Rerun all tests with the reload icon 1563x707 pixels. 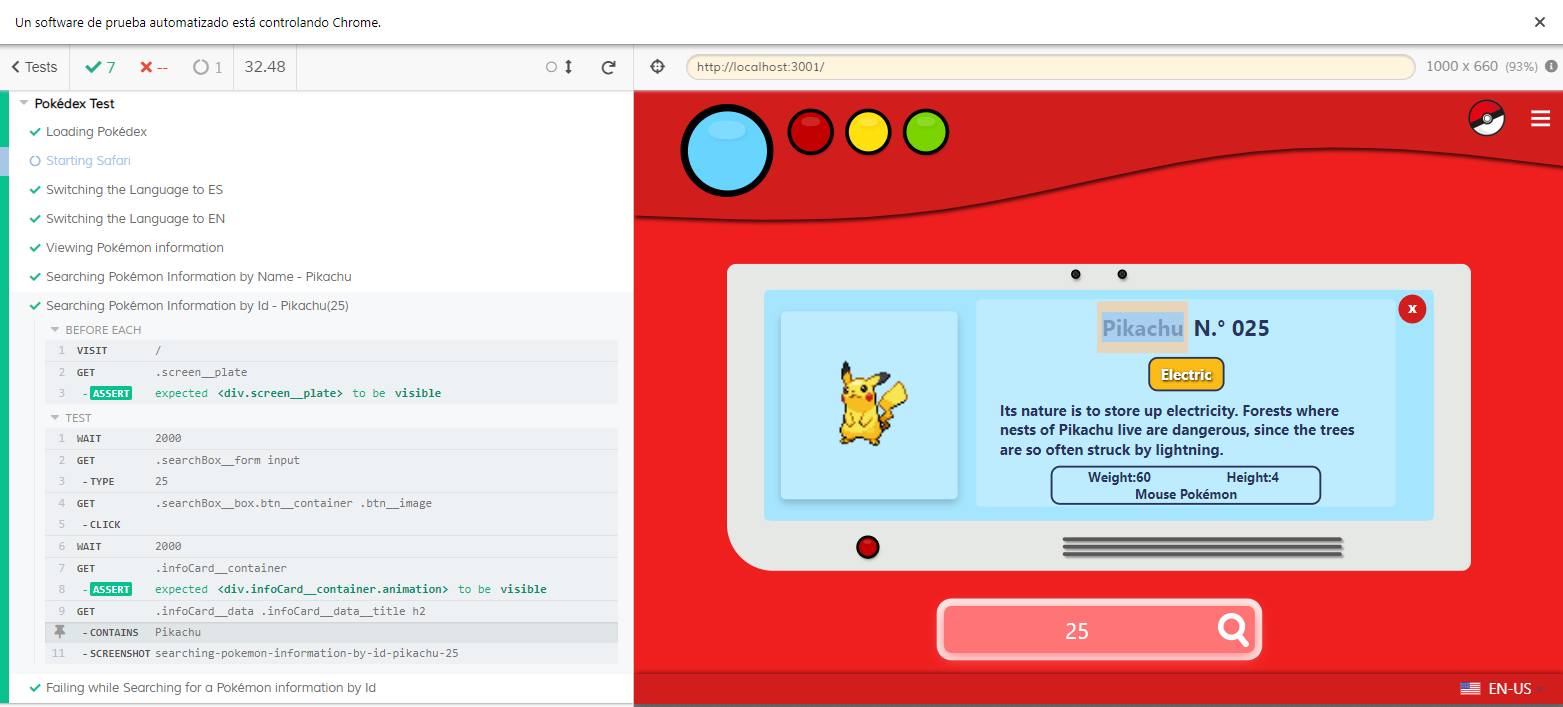click(608, 67)
